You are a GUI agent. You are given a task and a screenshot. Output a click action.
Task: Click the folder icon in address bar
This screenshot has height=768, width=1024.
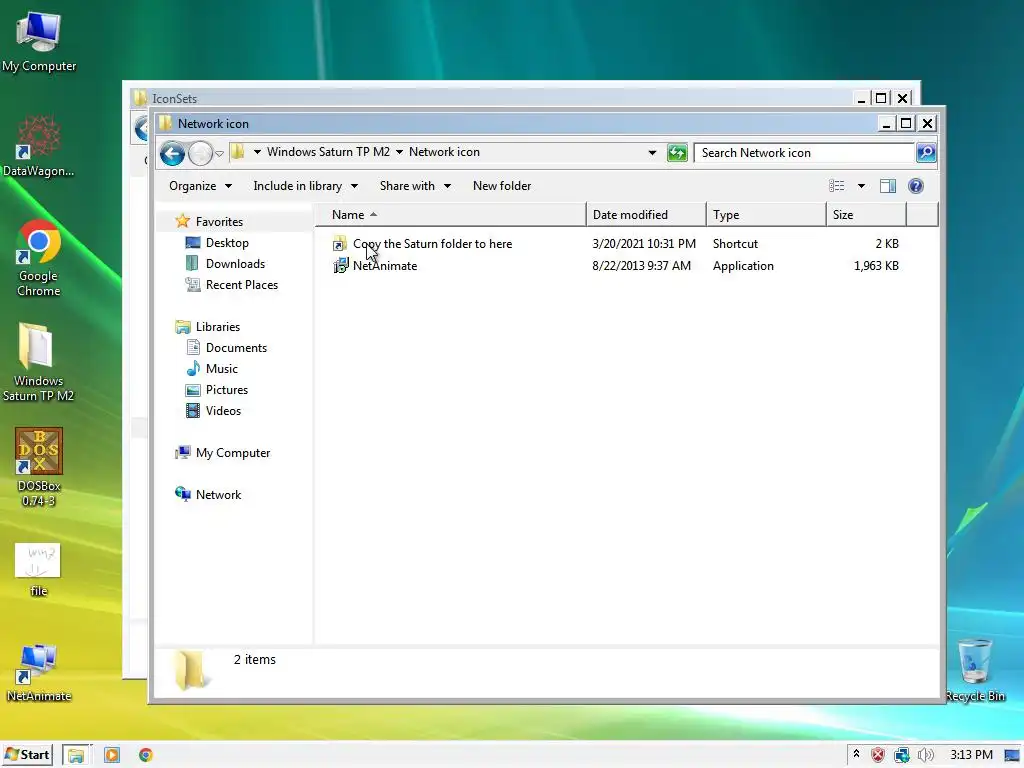point(238,152)
